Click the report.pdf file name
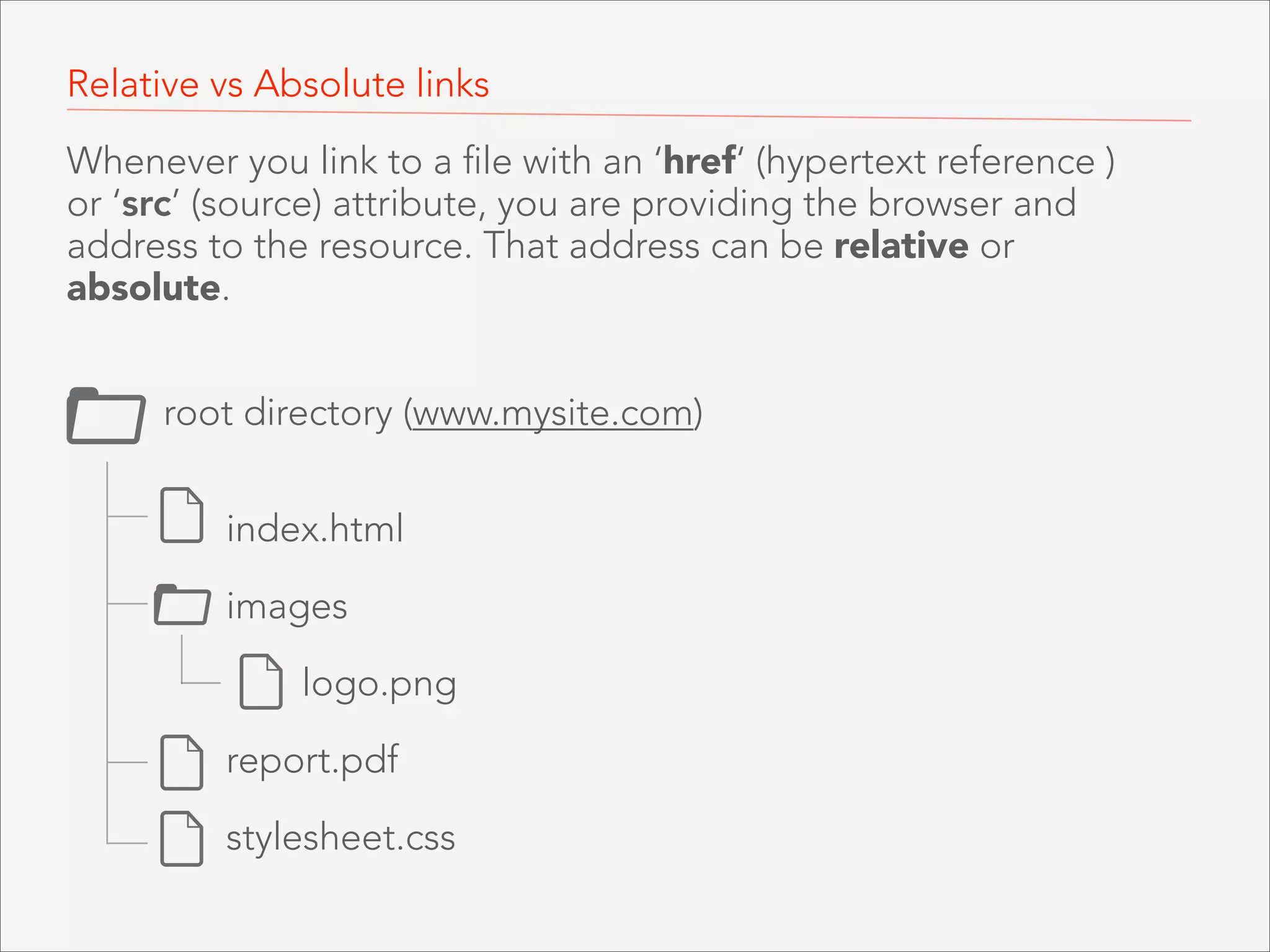 (x=313, y=760)
